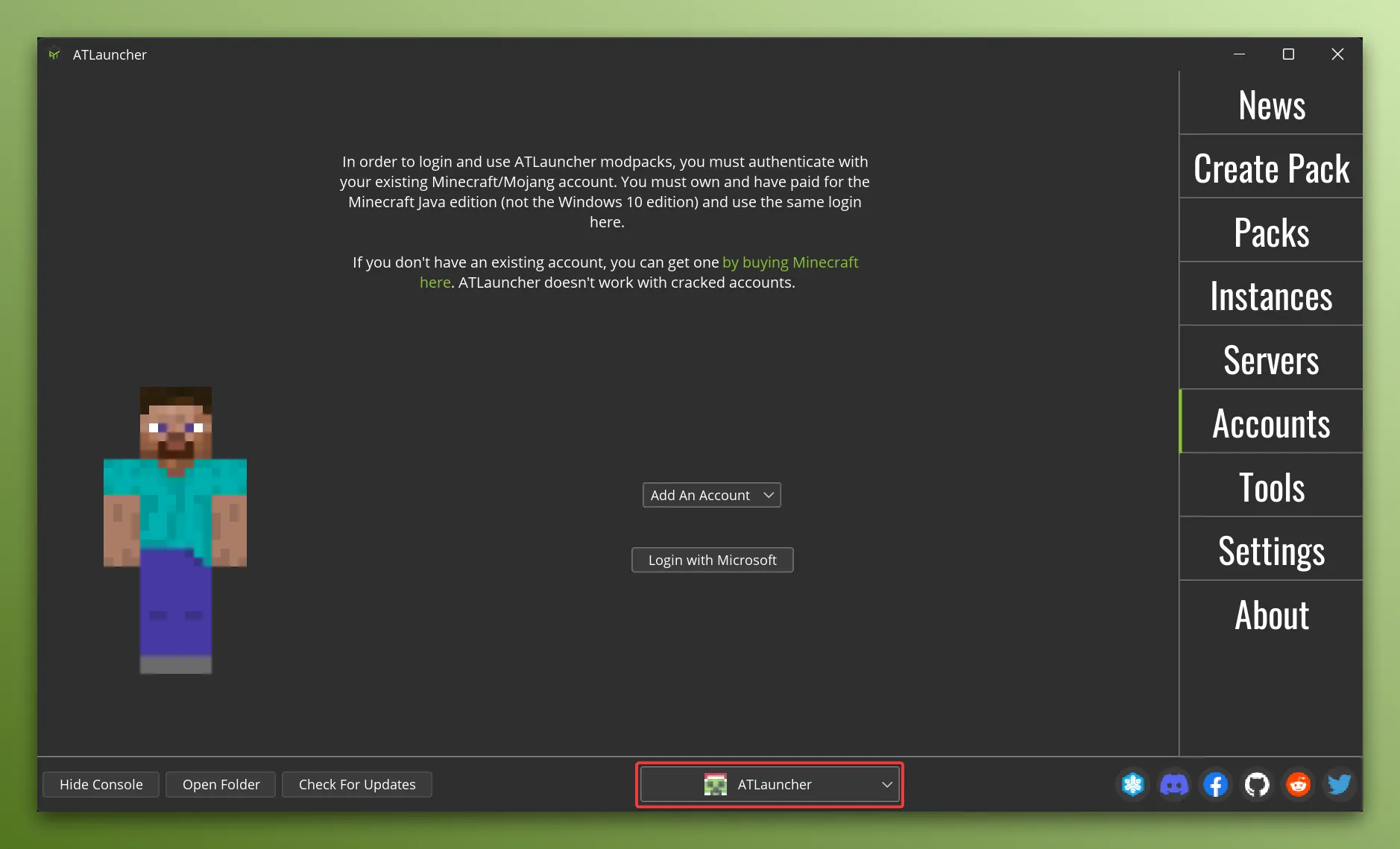Click the Login with Microsoft button
Screen dimensions: 1400x849
712,560
